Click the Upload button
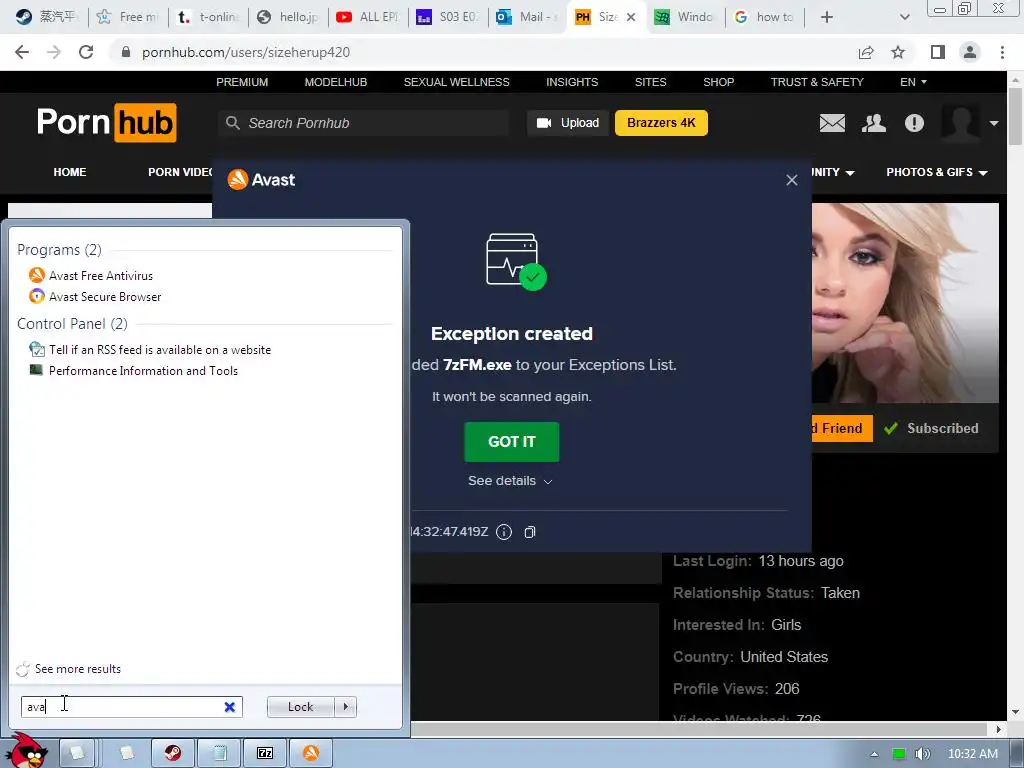This screenshot has height=768, width=1024. pyautogui.click(x=568, y=123)
